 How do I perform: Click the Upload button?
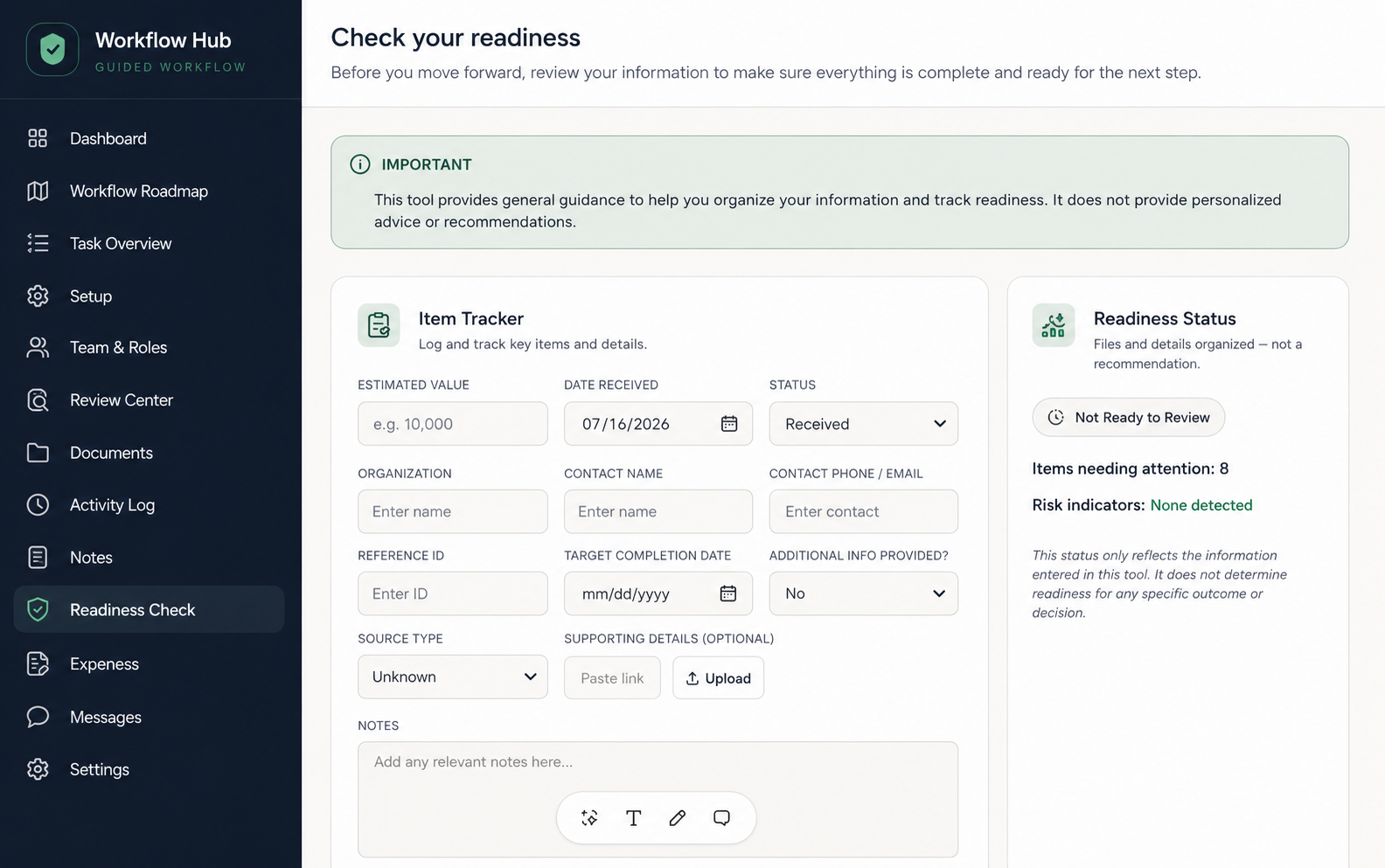(x=718, y=678)
